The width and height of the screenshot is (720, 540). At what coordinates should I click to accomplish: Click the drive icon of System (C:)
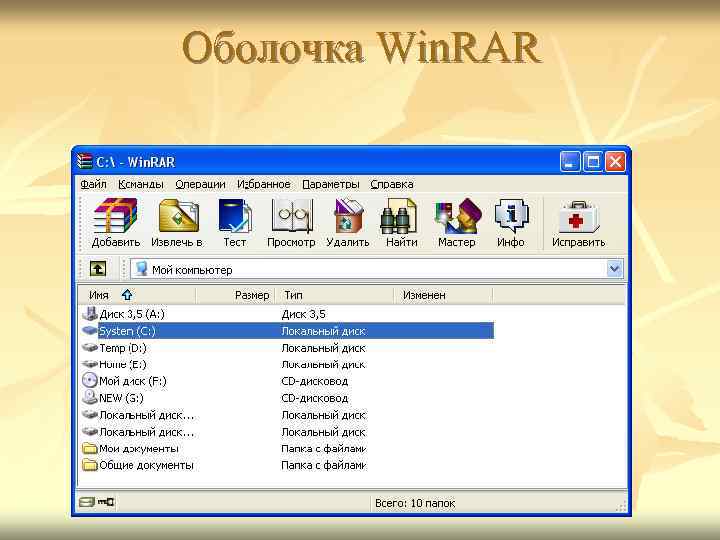(x=90, y=331)
